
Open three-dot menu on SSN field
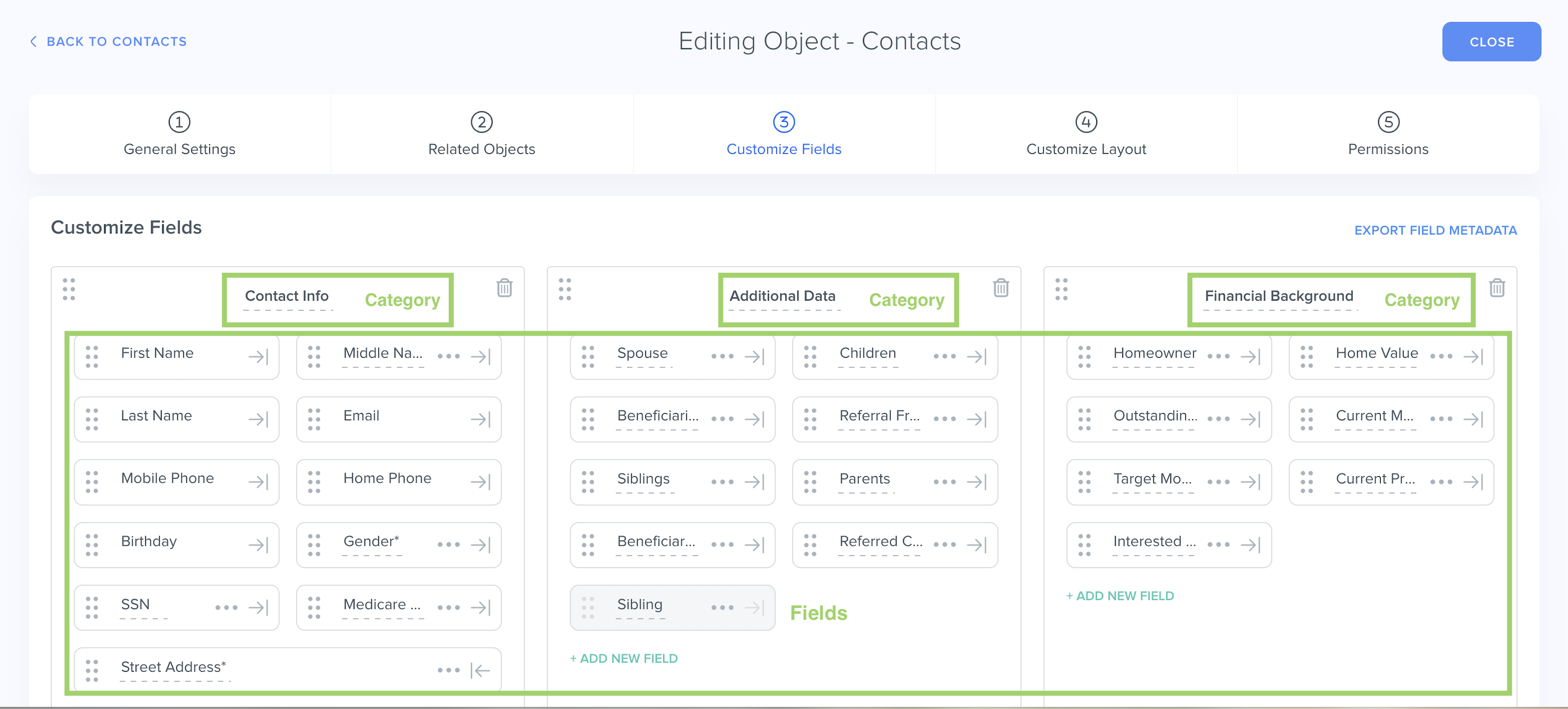point(226,607)
